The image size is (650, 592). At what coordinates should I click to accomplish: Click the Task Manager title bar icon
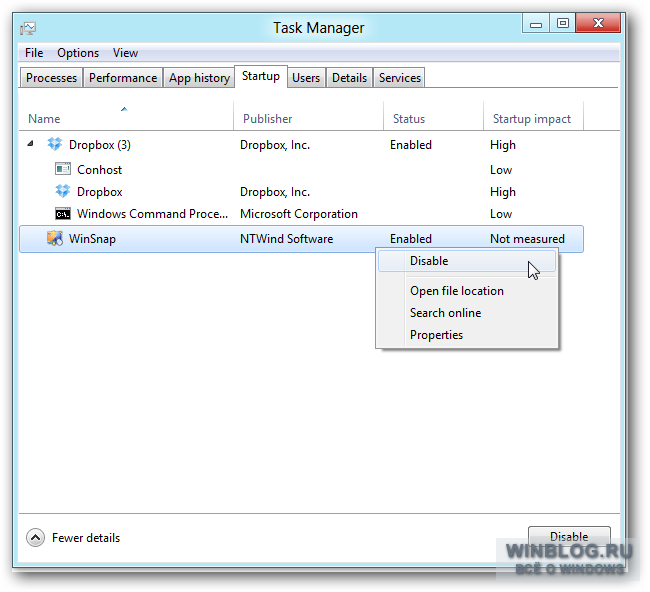point(28,28)
